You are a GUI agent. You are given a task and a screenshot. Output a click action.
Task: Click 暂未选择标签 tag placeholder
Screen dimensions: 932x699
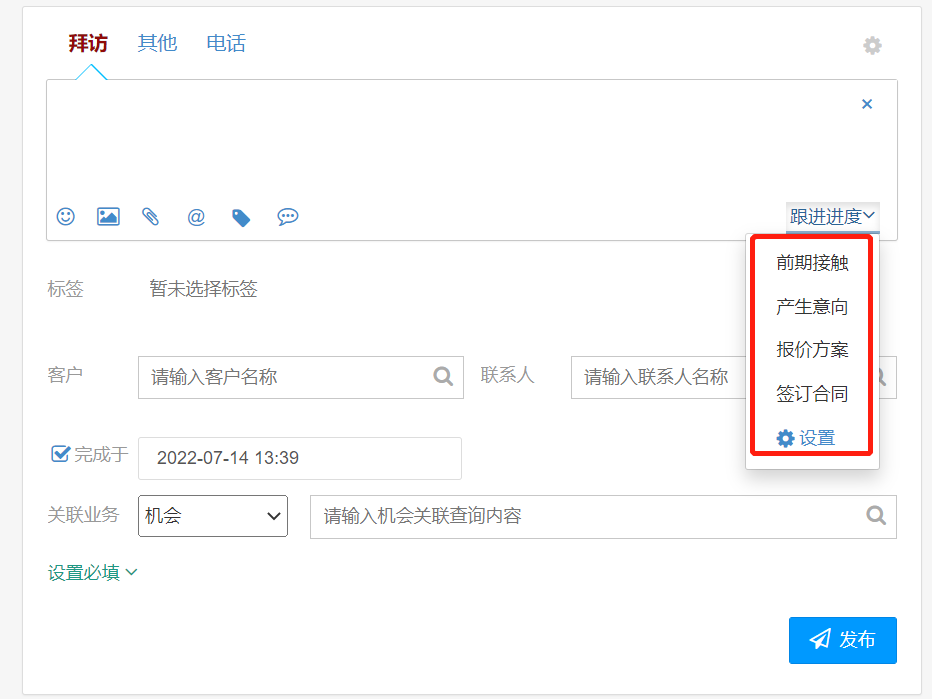pos(203,289)
